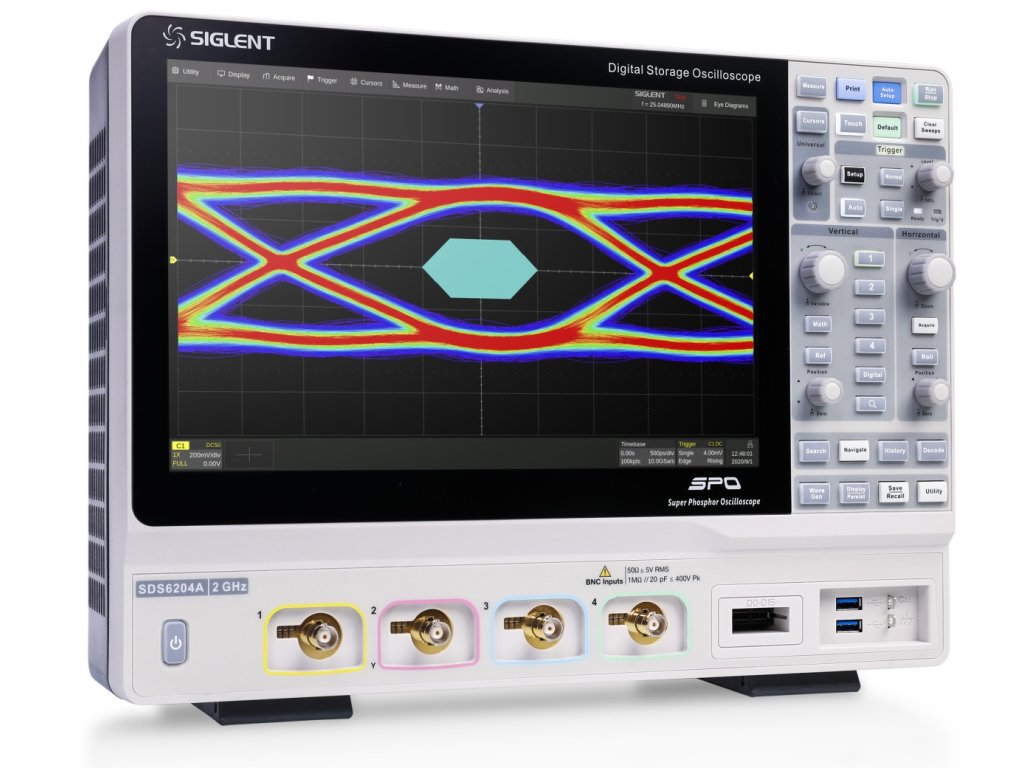This screenshot has height=768, width=1024.
Task: Select Single trigger mode button
Action: click(x=893, y=209)
